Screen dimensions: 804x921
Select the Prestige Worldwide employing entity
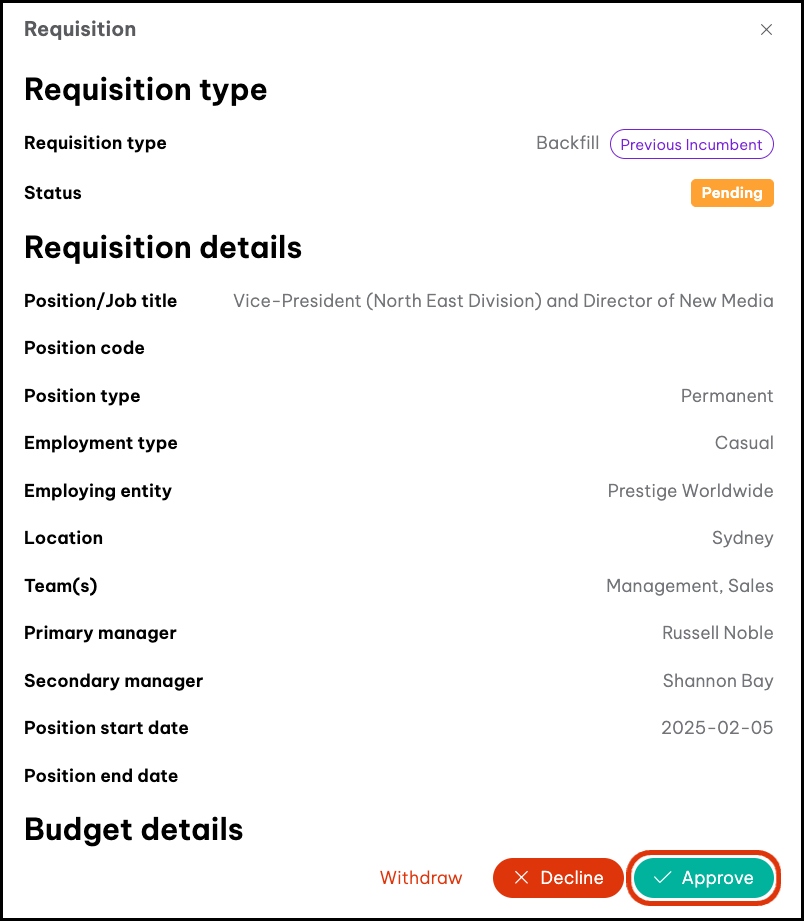690,491
